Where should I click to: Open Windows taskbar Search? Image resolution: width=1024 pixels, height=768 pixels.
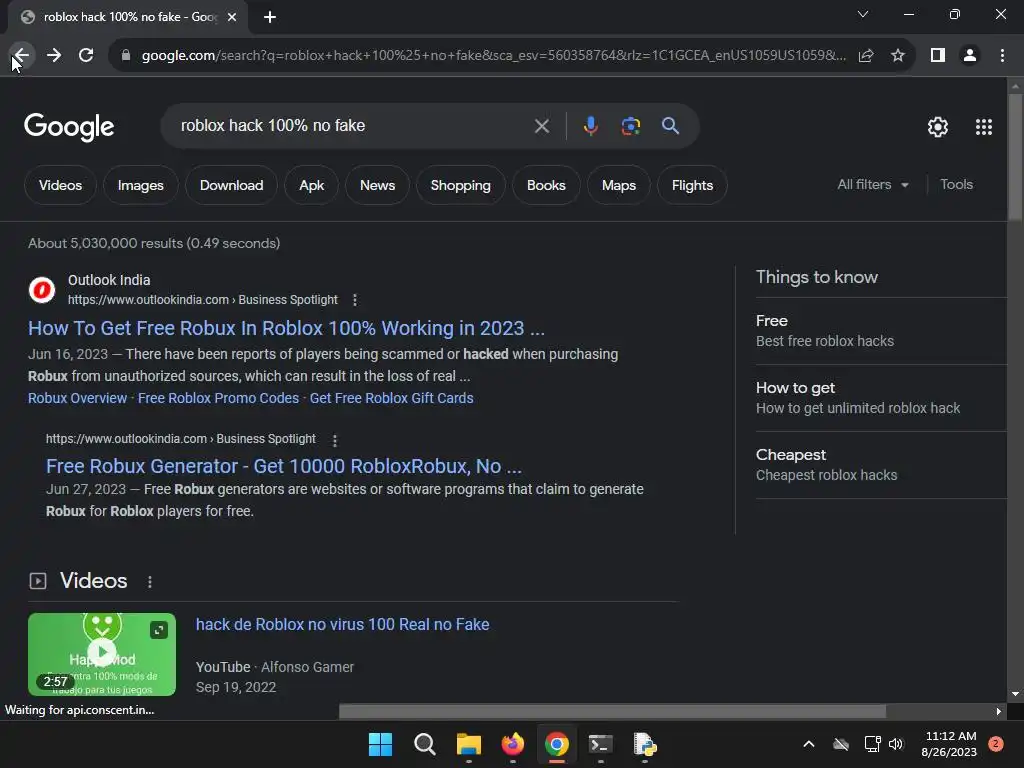424,744
